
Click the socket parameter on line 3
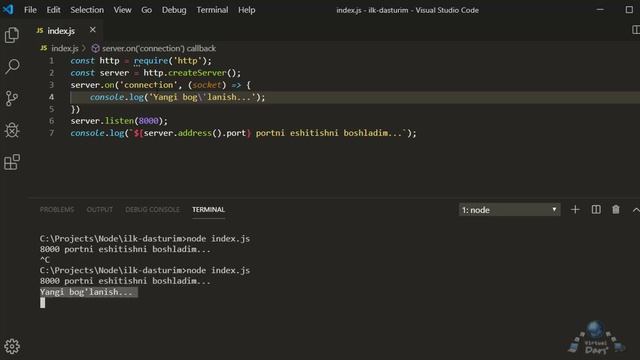click(207, 85)
